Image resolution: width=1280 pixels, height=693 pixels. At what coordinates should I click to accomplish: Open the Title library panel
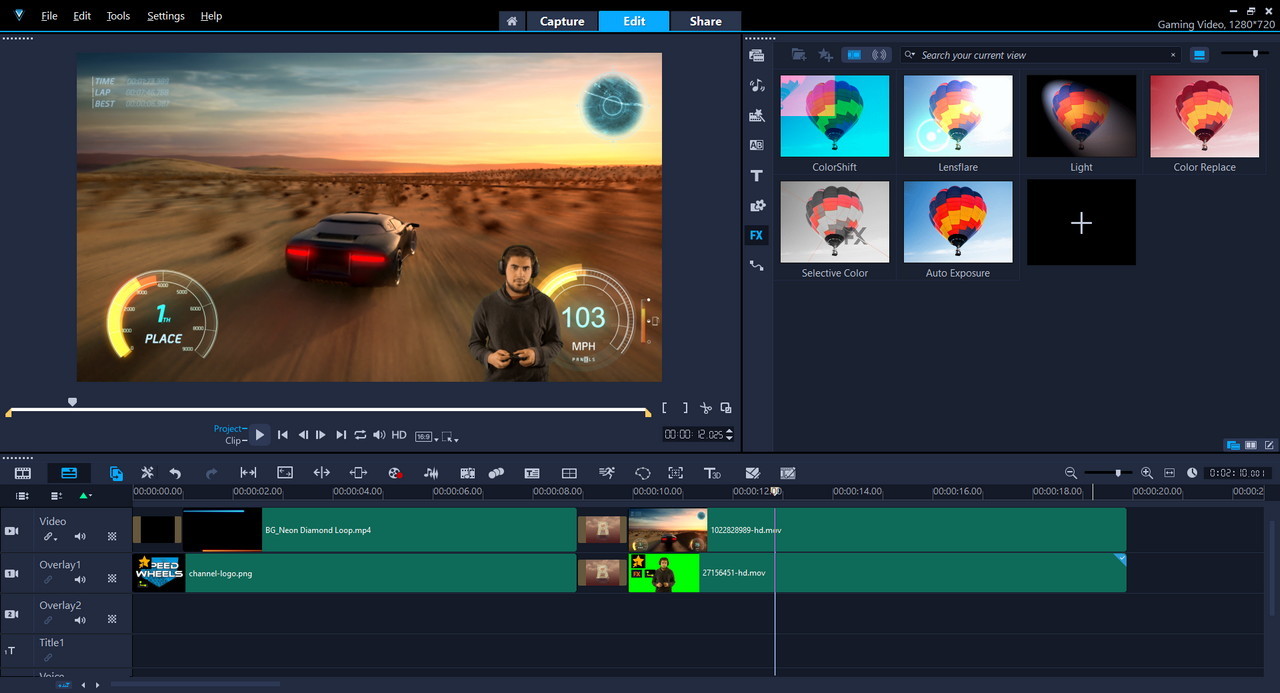pos(756,175)
